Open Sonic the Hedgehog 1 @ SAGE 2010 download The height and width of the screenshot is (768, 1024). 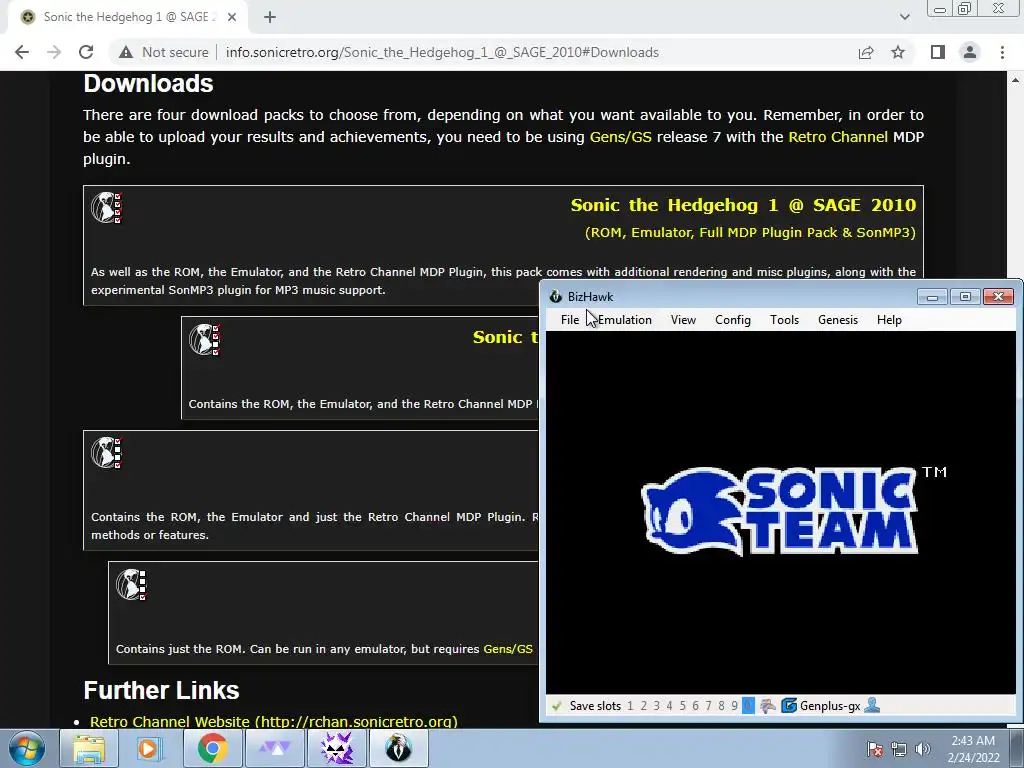pos(743,205)
